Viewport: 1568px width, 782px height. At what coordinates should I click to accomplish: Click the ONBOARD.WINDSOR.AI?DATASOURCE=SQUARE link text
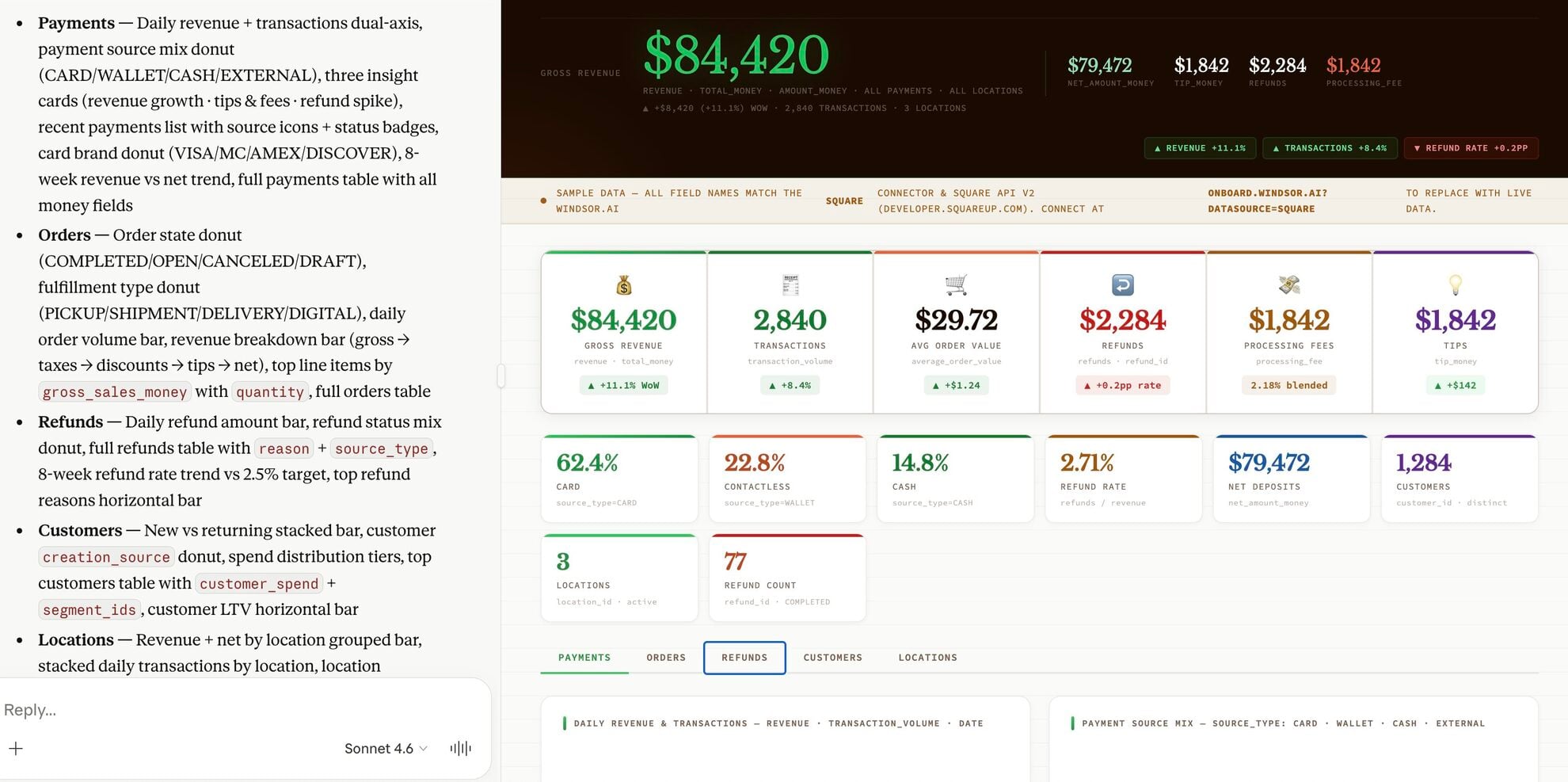1267,200
